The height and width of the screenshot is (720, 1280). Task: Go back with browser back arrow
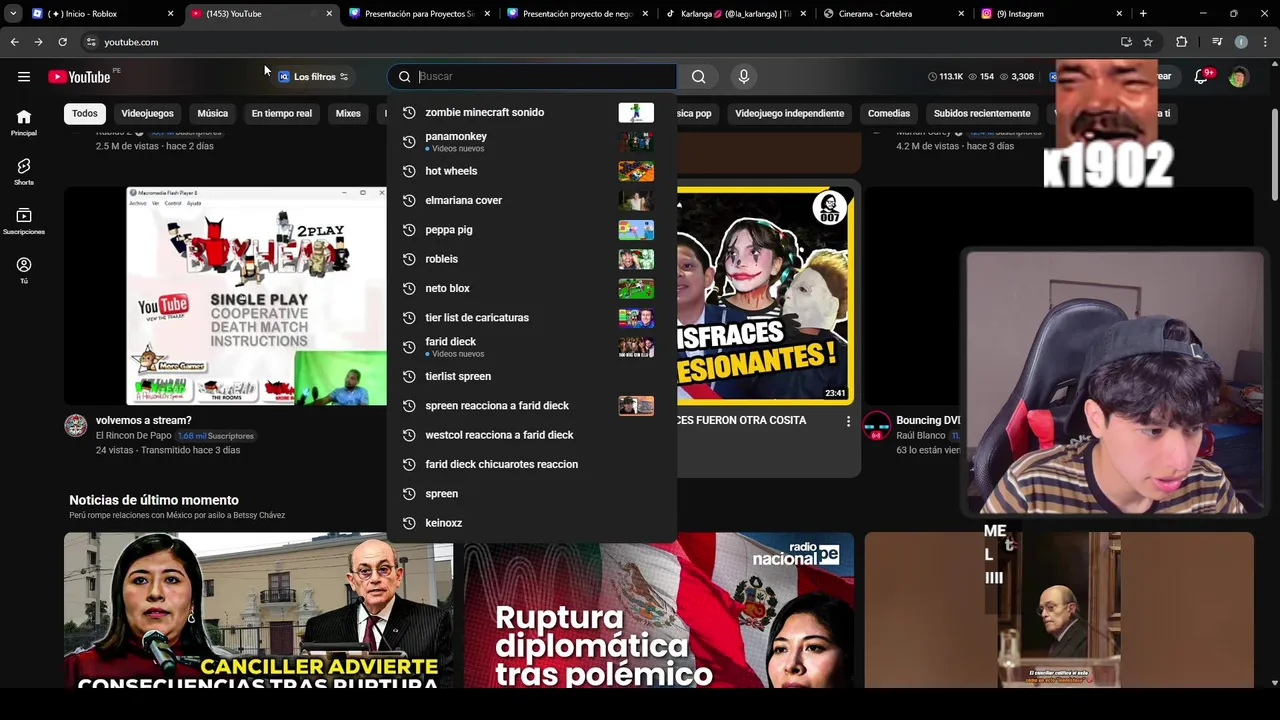[x=14, y=42]
